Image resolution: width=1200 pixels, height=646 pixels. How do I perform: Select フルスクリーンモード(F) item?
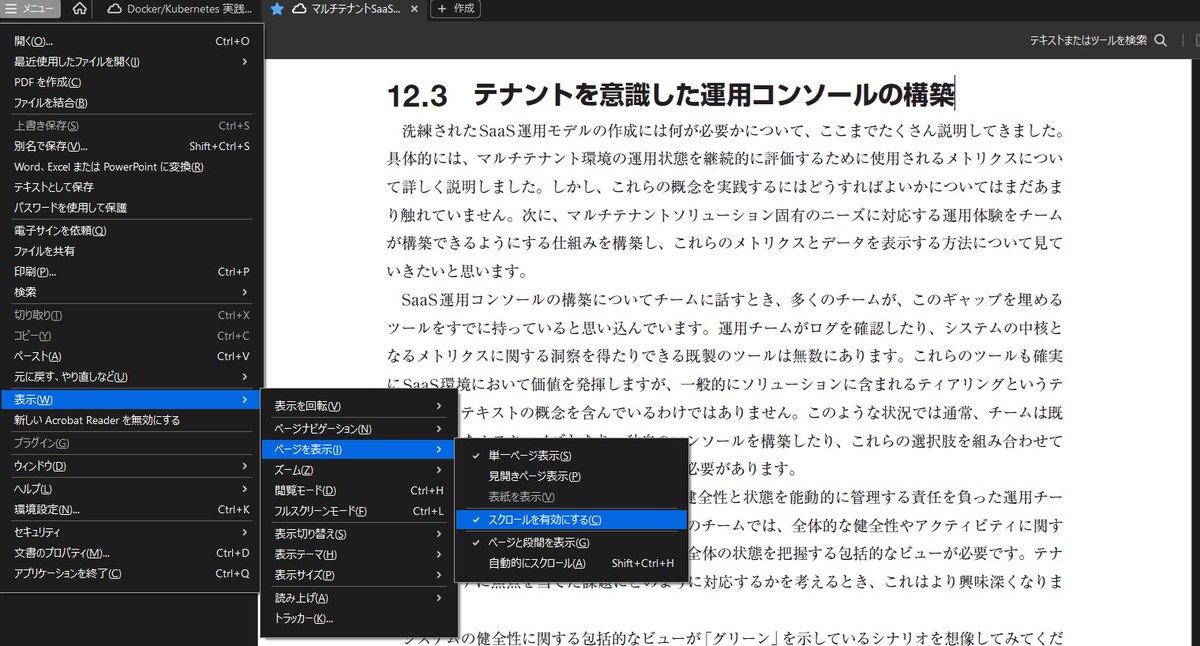[x=359, y=512]
